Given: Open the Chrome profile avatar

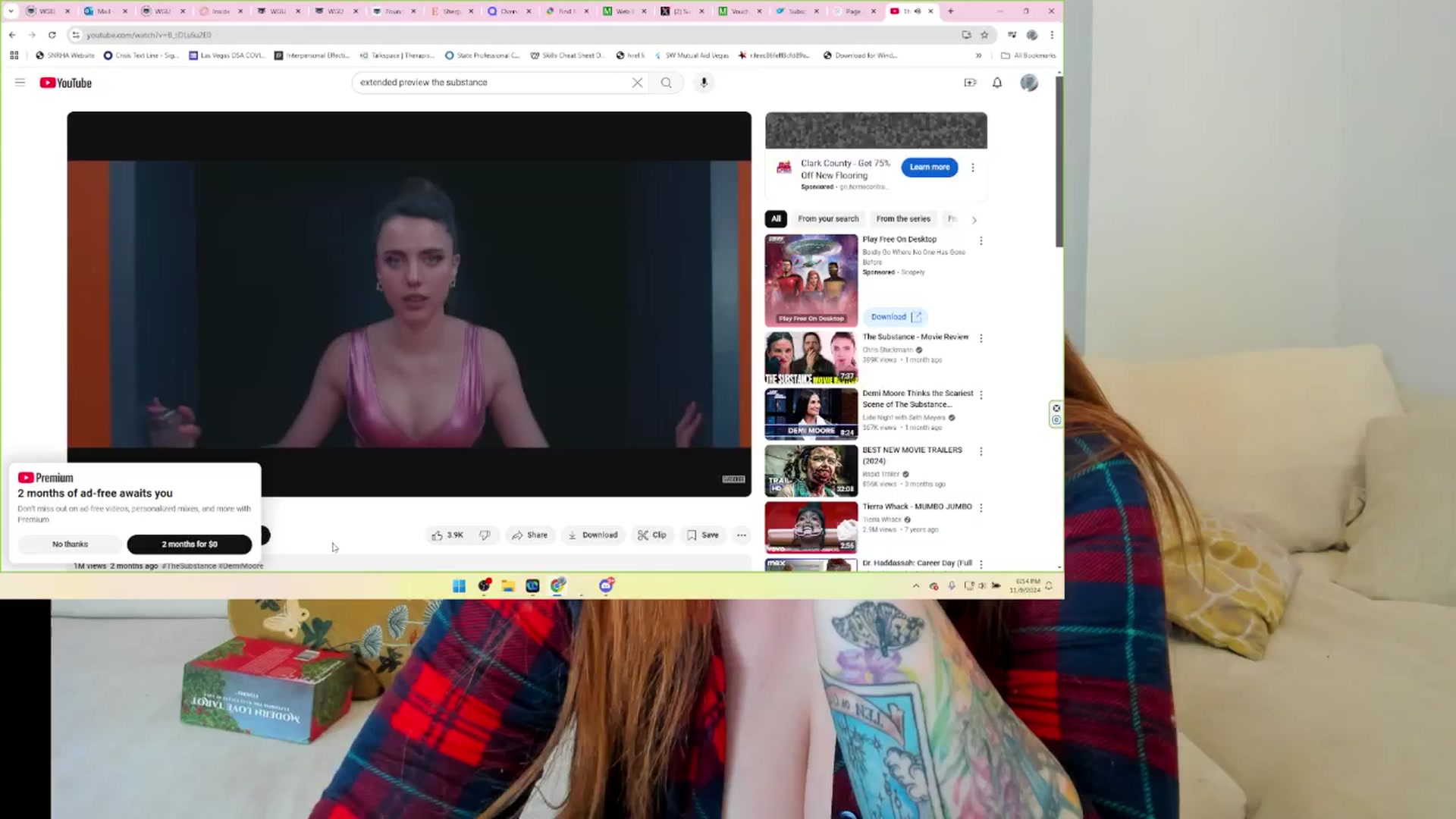Looking at the screenshot, I should click(x=1032, y=35).
